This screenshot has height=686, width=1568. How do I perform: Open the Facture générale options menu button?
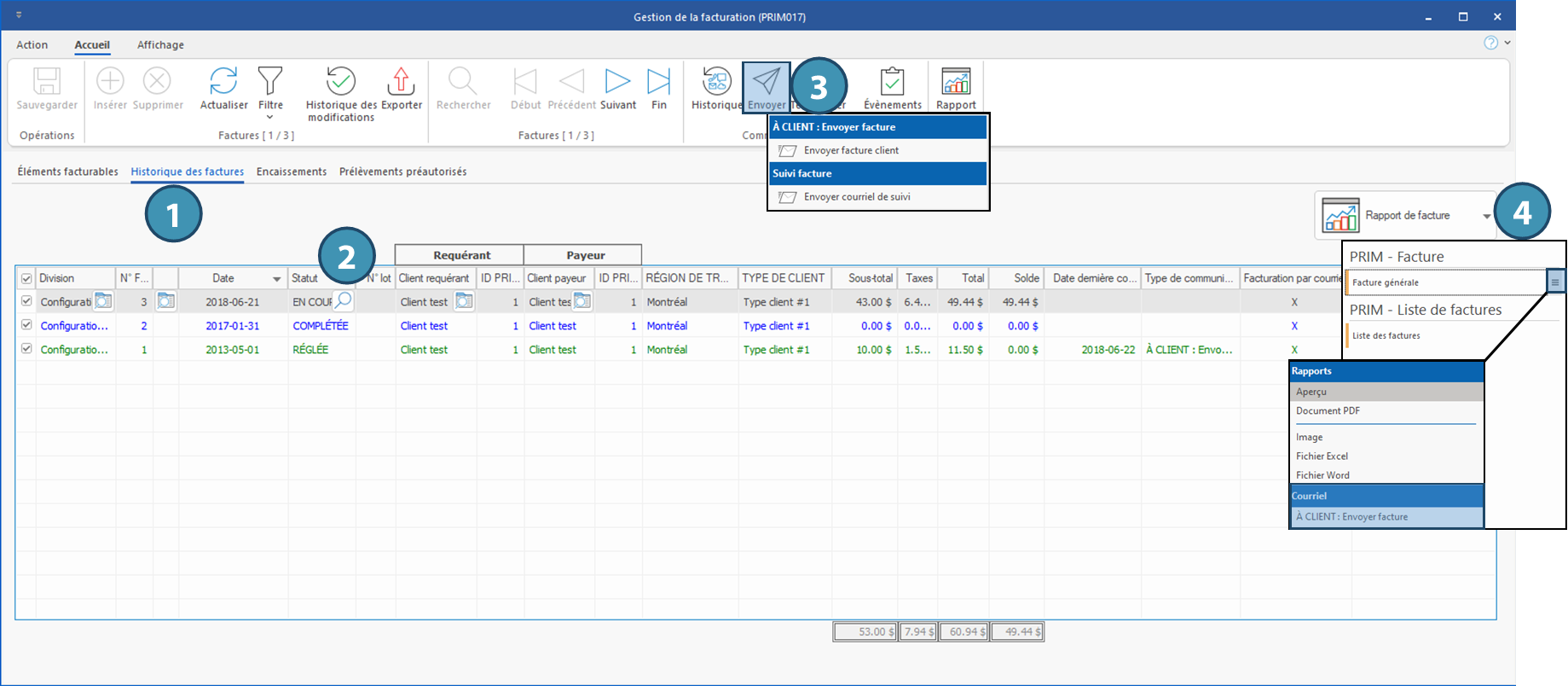tap(1555, 282)
